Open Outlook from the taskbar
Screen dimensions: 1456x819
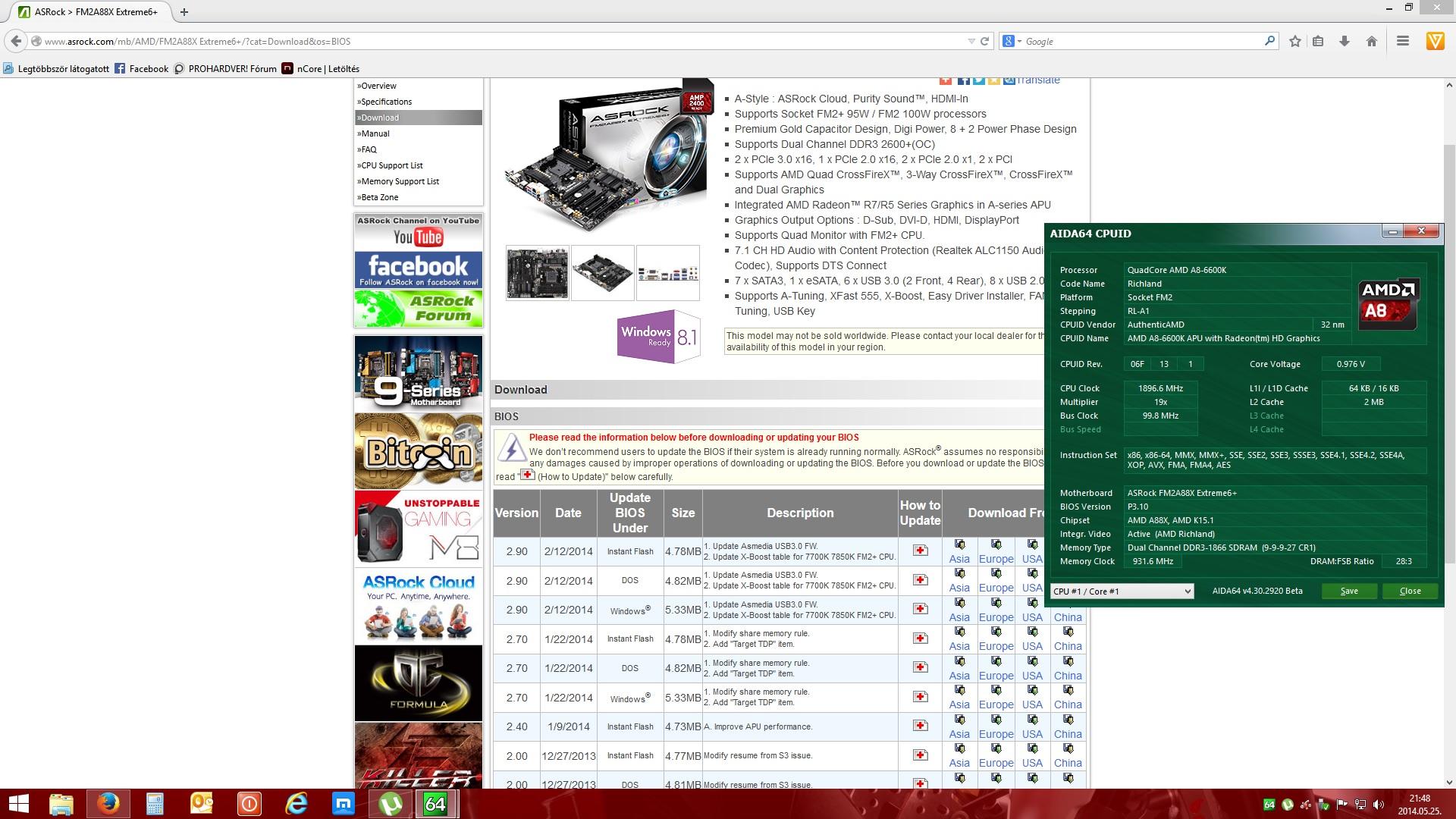[202, 804]
